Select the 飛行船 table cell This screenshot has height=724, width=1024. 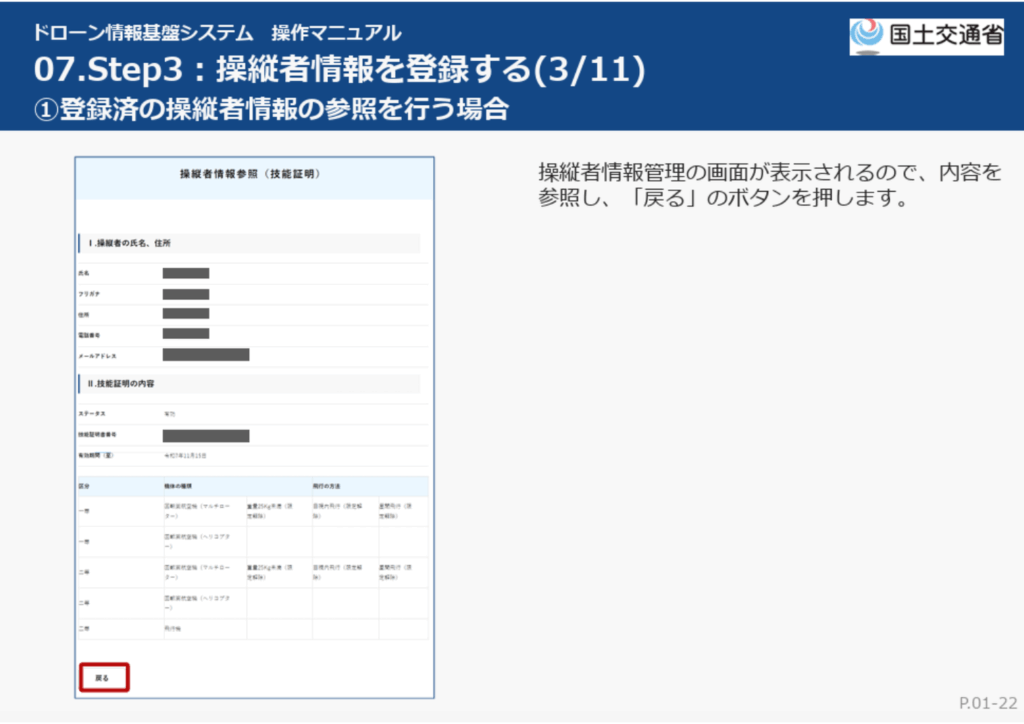172,630
